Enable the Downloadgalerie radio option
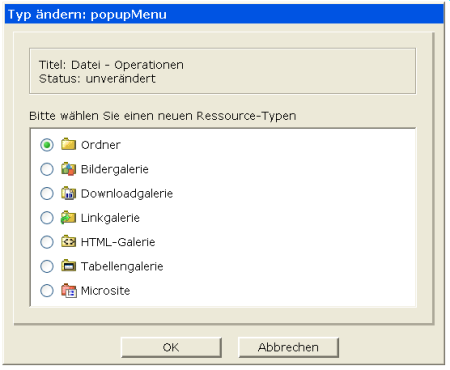This screenshot has height=370, width=450. [47, 193]
